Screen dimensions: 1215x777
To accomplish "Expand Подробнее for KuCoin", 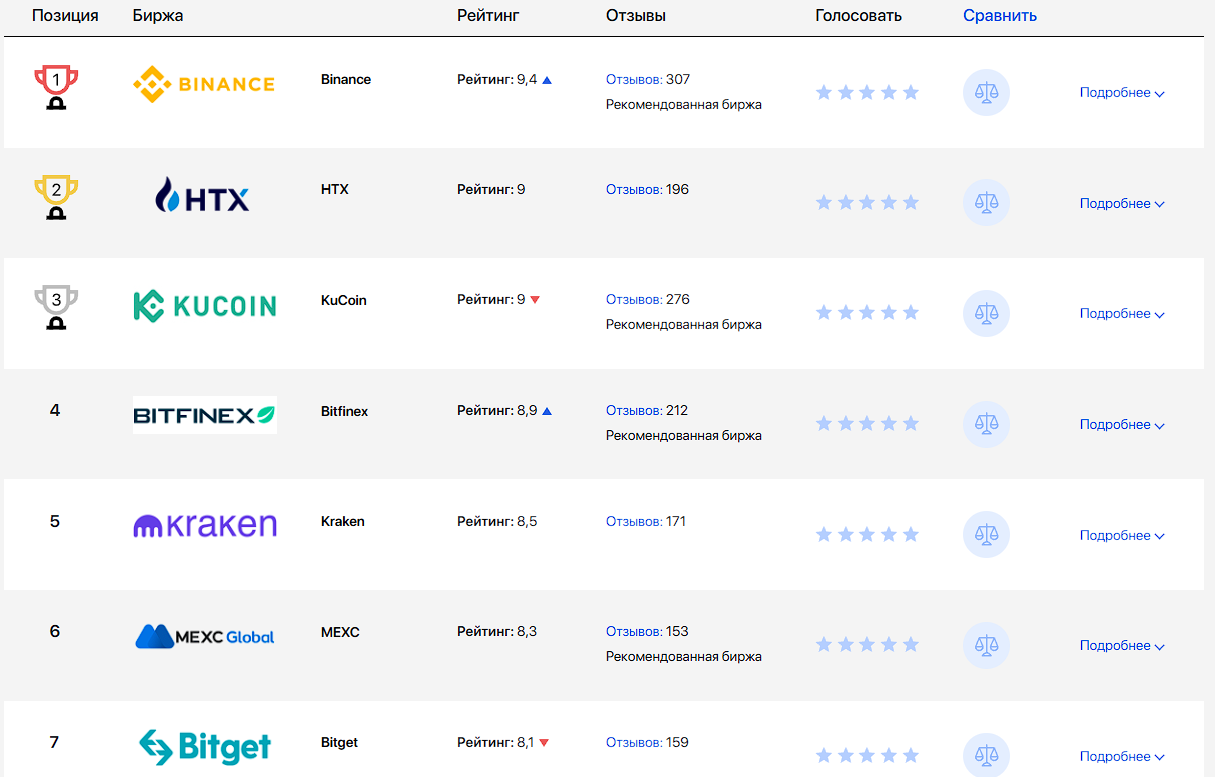I will click(1122, 313).
